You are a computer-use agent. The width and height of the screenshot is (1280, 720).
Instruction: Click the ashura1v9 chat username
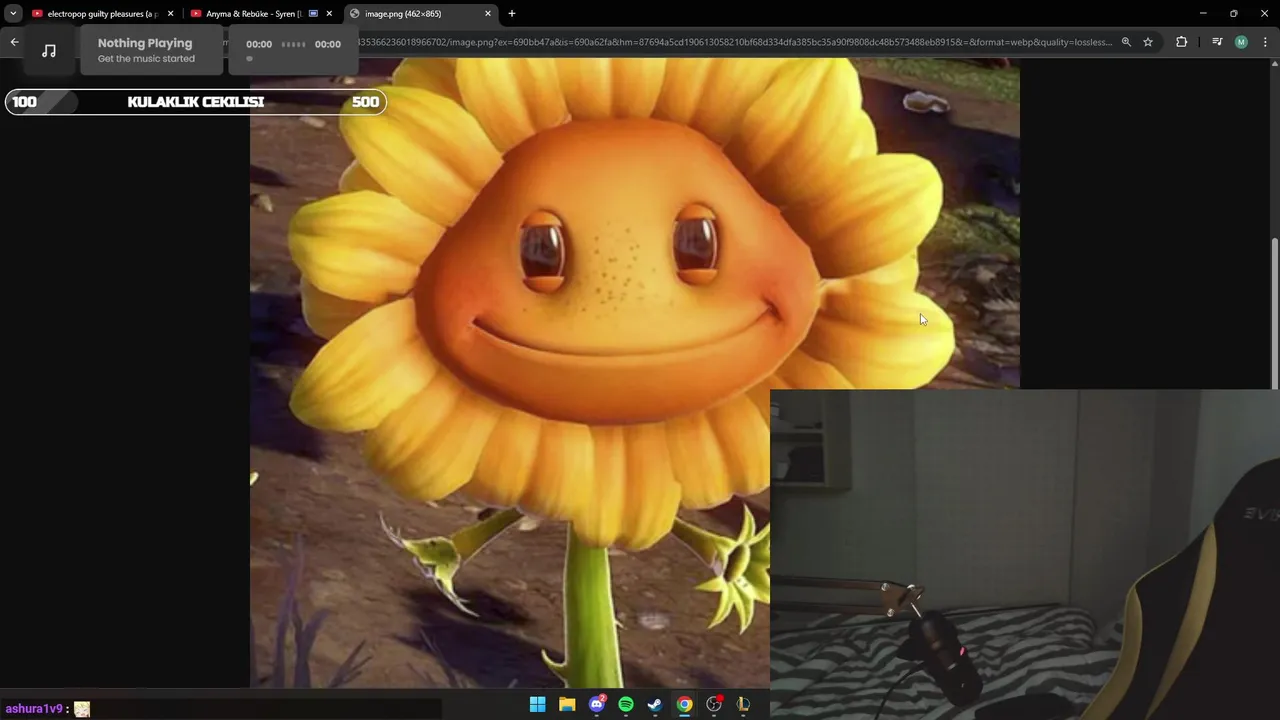34,708
